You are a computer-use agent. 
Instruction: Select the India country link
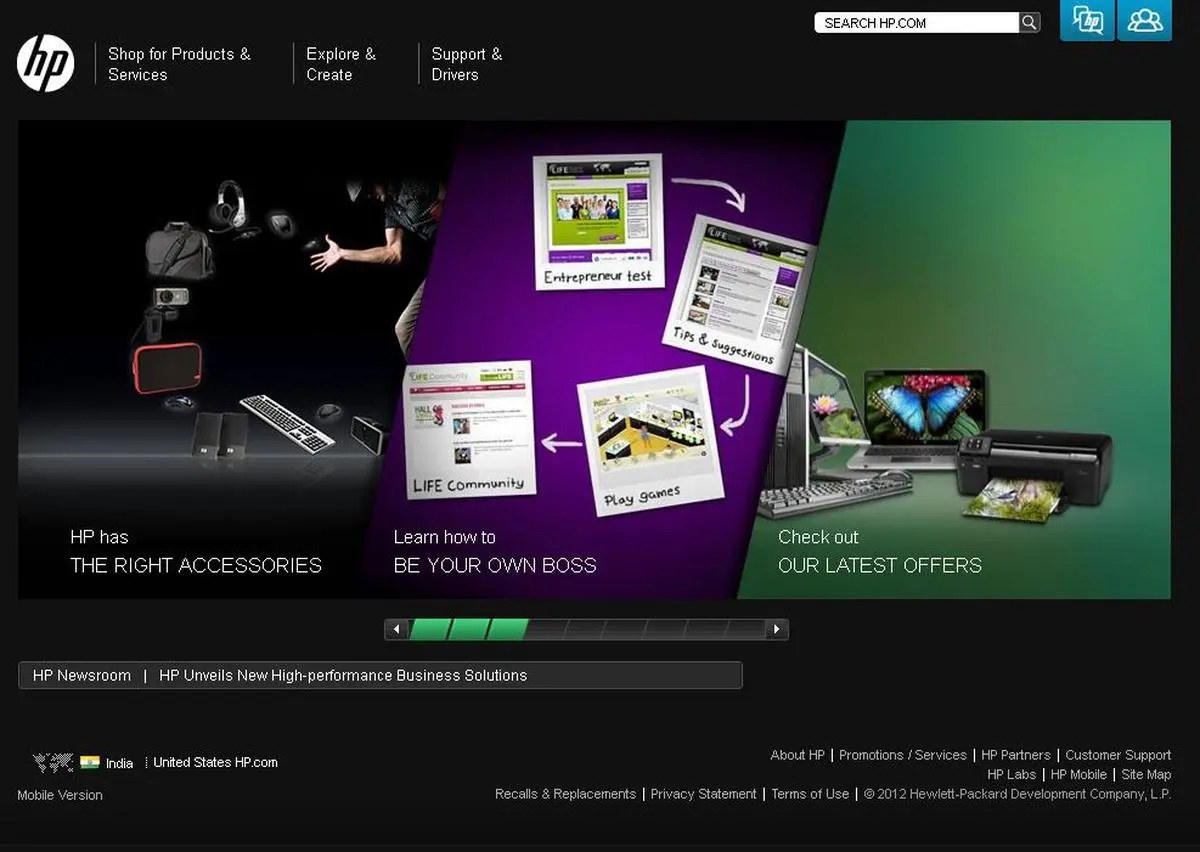(x=119, y=763)
